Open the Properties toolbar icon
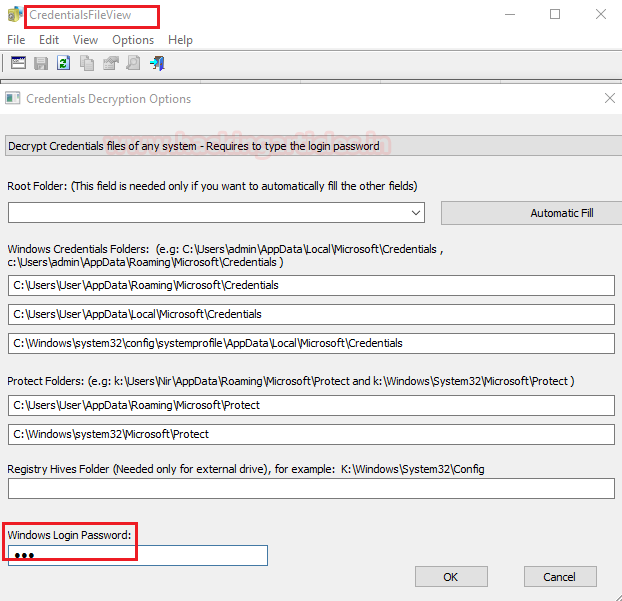The image size is (622, 601). coord(111,63)
